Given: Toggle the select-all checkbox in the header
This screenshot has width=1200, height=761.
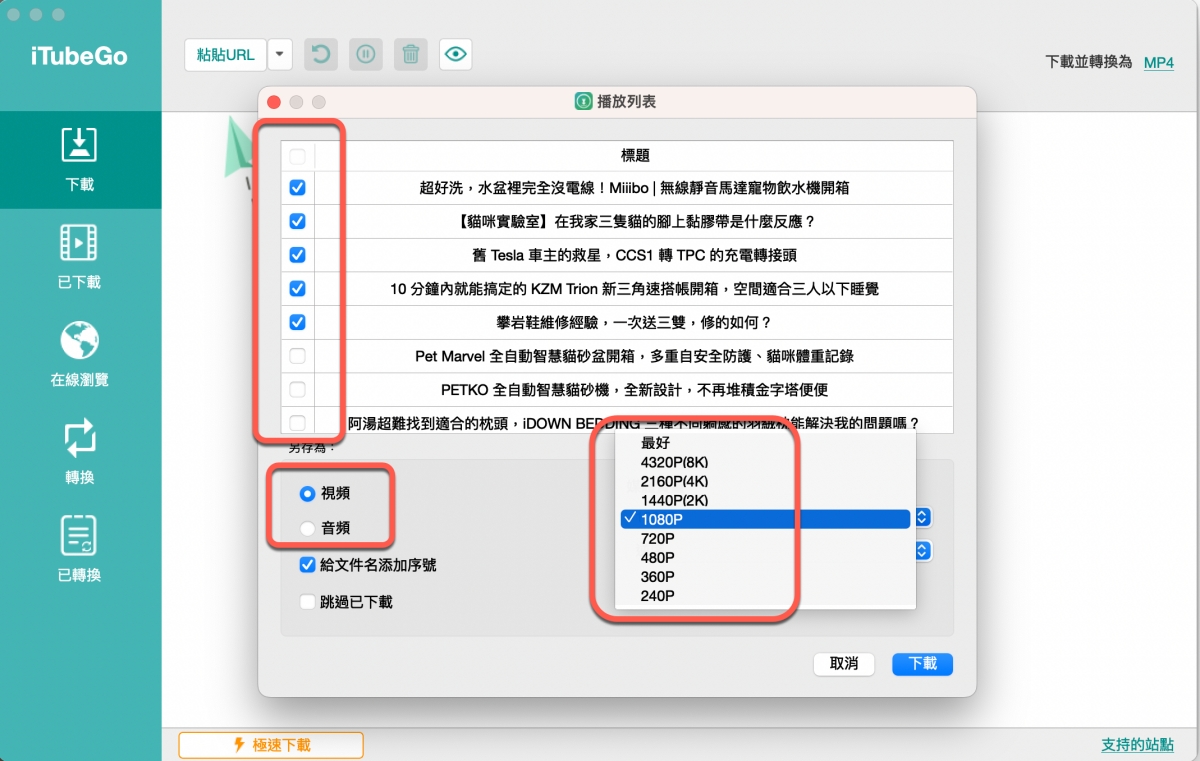Looking at the screenshot, I should [x=297, y=156].
